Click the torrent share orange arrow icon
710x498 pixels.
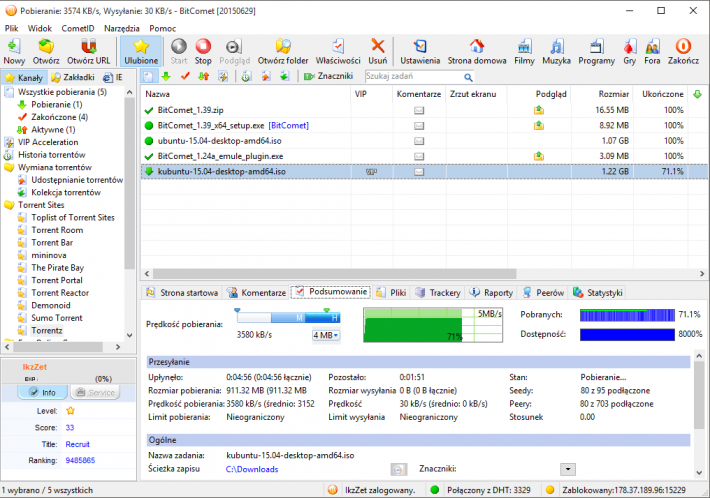pos(266,77)
